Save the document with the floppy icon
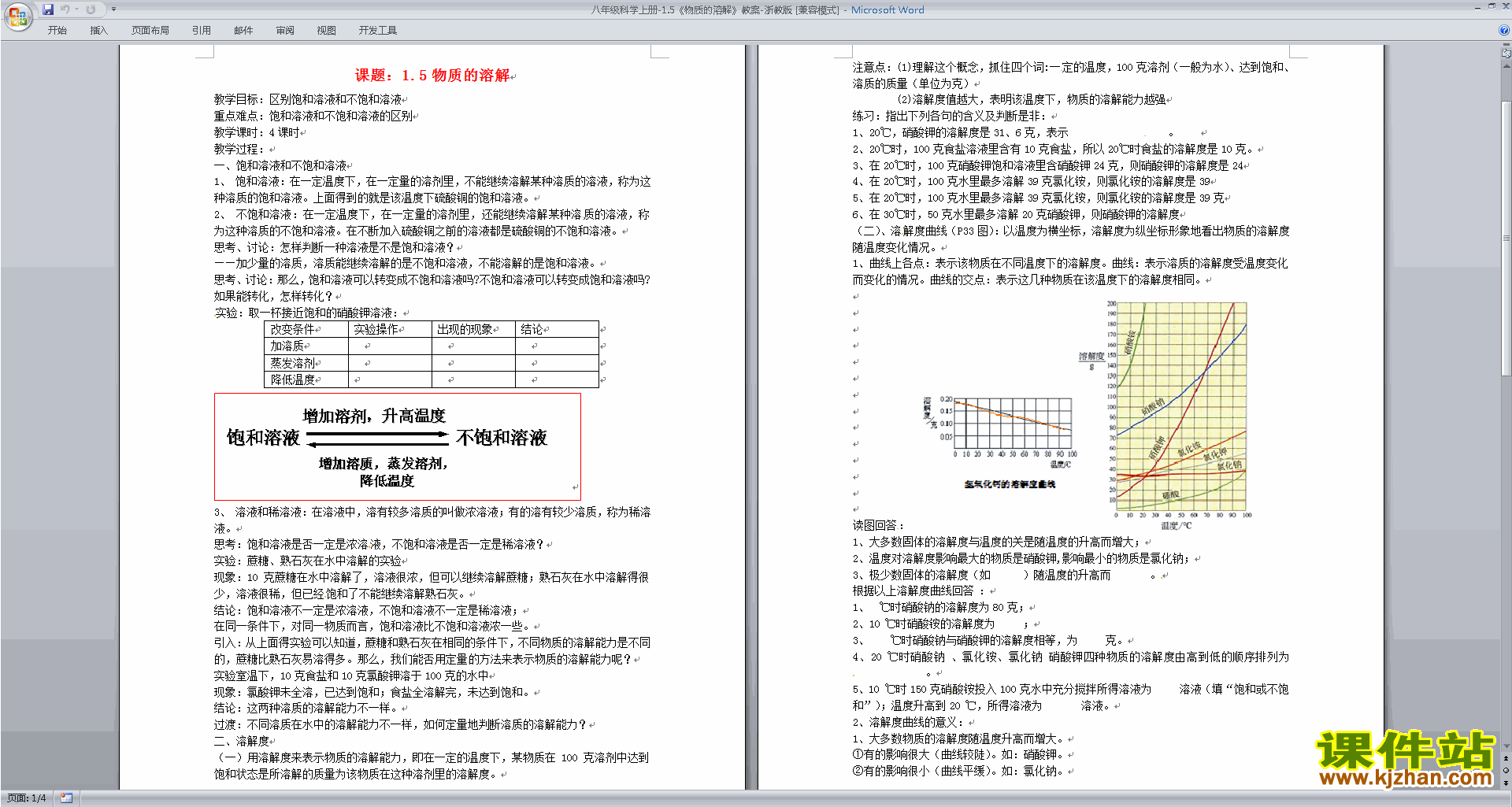This screenshot has height=807, width=1512. [x=48, y=9]
